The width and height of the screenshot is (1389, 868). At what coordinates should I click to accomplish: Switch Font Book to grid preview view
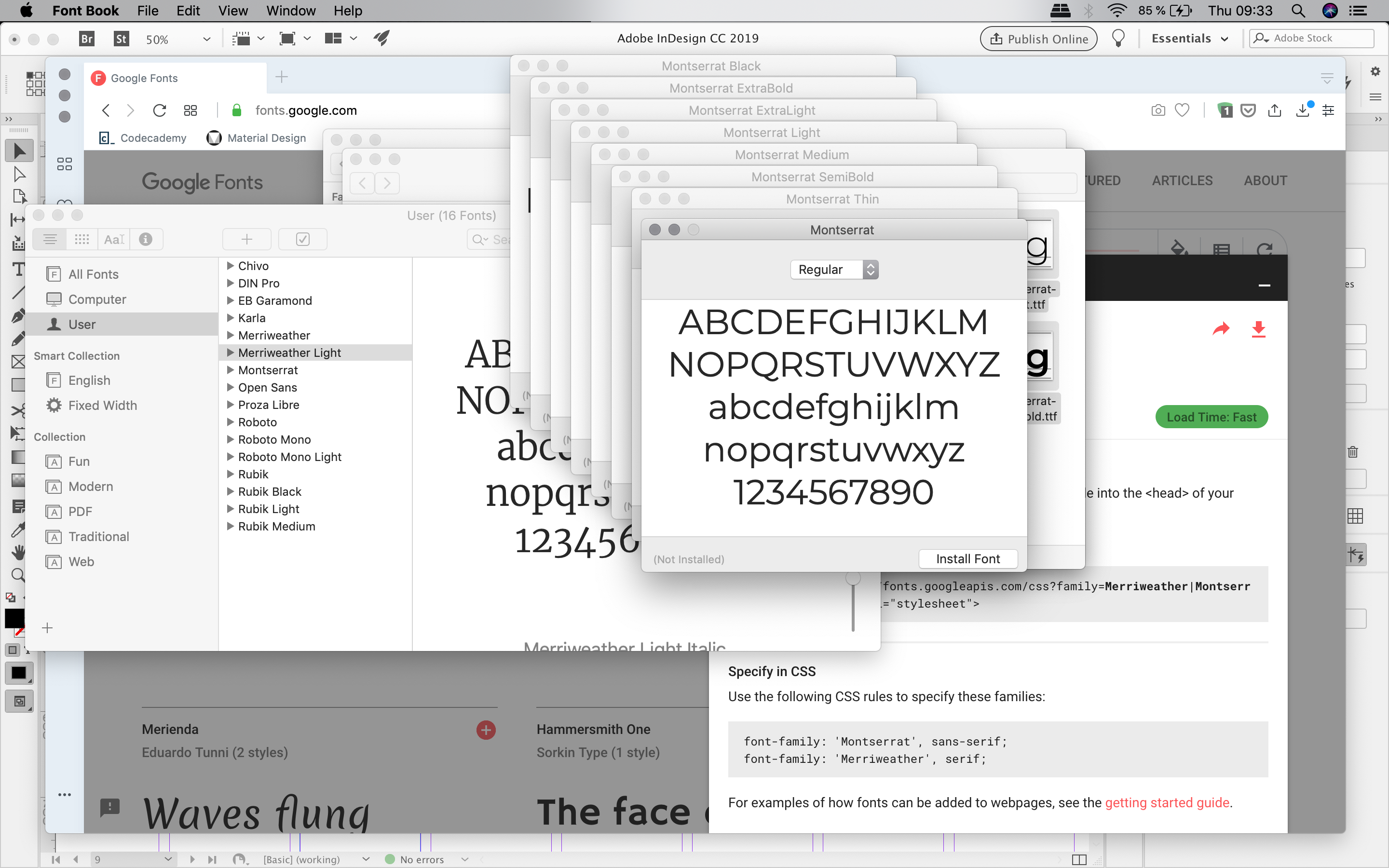(82, 239)
